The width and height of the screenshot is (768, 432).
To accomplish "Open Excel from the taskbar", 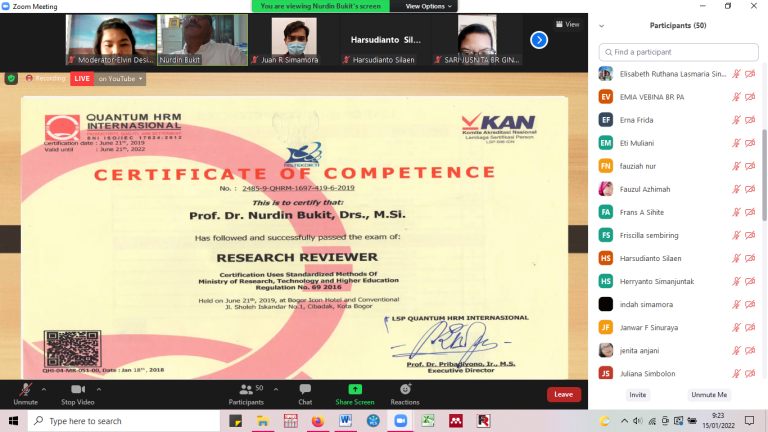I will pyautogui.click(x=428, y=421).
